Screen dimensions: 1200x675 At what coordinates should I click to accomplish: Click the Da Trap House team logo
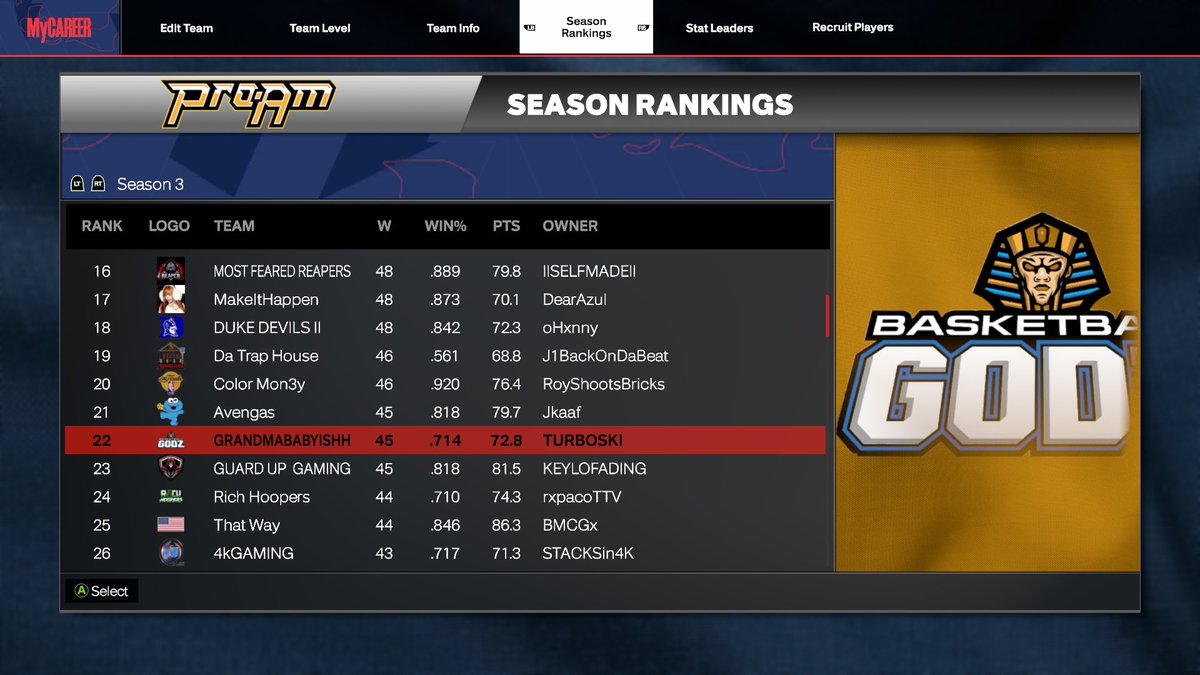pyautogui.click(x=170, y=356)
